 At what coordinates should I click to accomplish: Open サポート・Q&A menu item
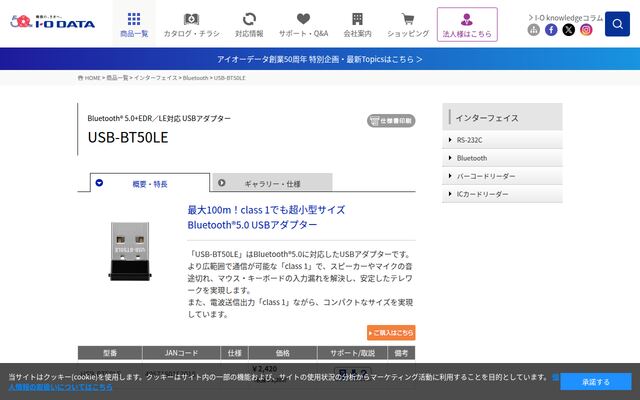tap(303, 25)
